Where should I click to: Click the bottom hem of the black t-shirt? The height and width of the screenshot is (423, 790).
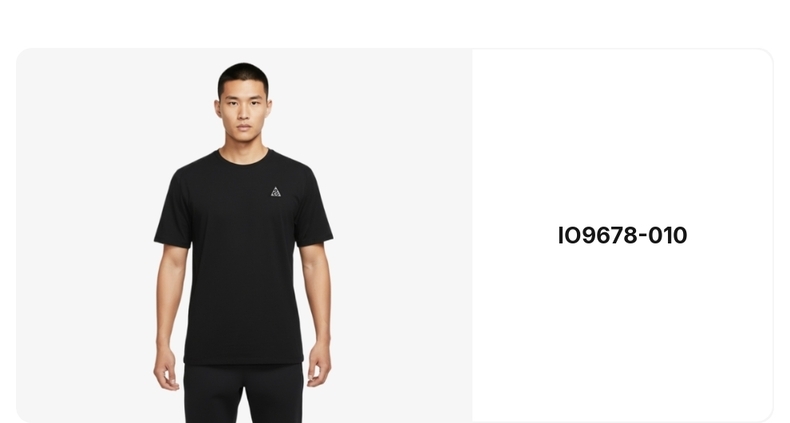click(244, 360)
